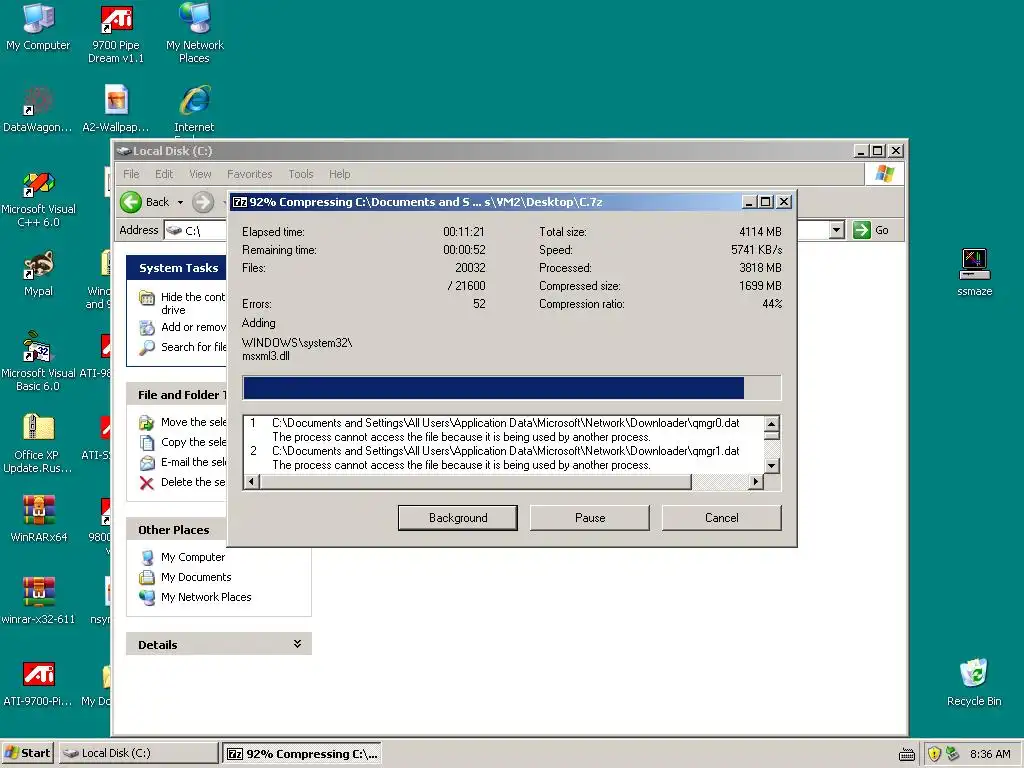Click the 5741 KB/s speed value
Screen dimensions: 1024x768
pyautogui.click(x=756, y=249)
